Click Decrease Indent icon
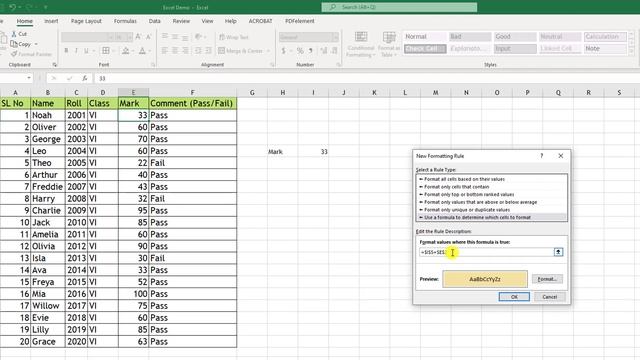 pos(198,51)
